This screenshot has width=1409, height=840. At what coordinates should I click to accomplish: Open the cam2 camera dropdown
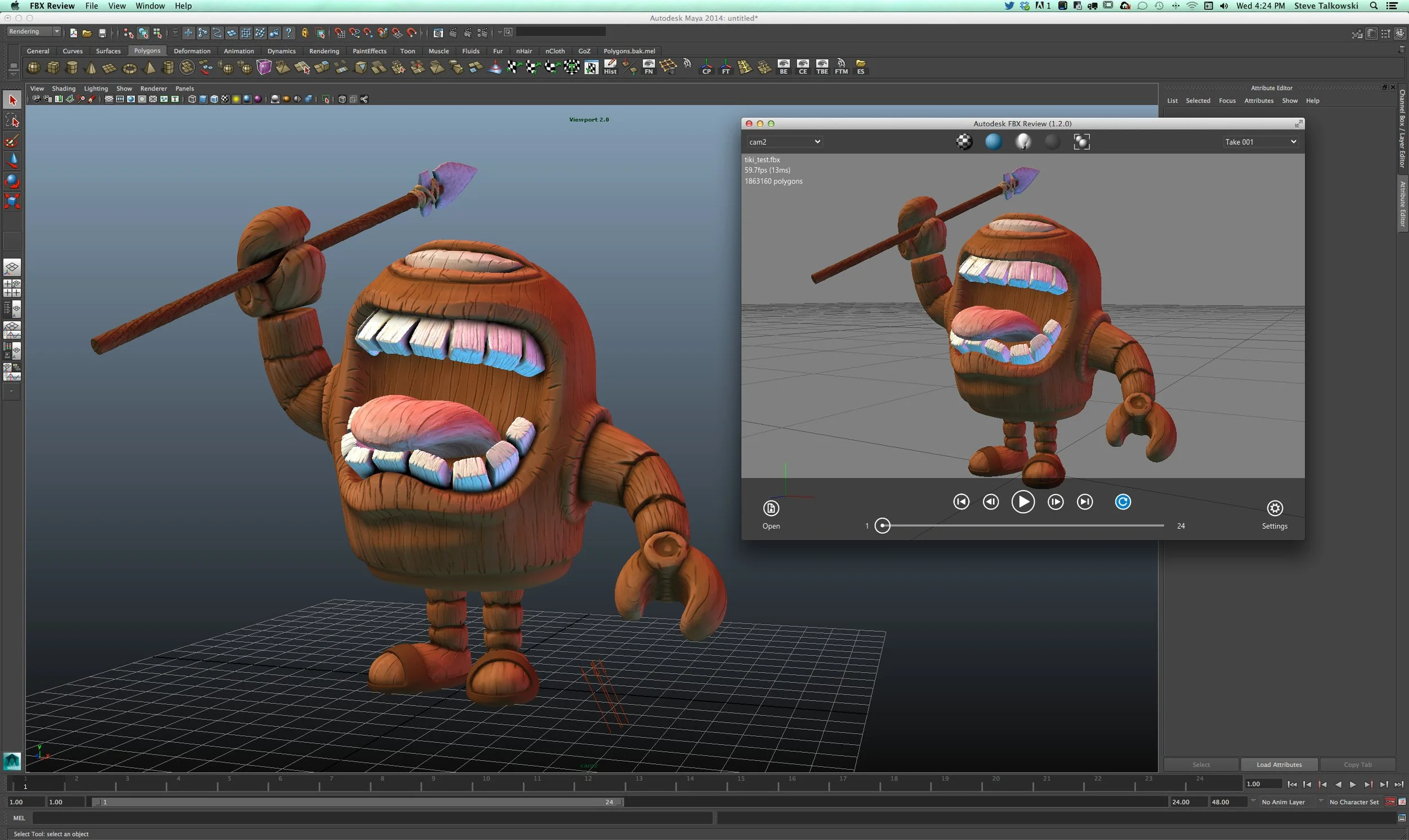click(783, 141)
